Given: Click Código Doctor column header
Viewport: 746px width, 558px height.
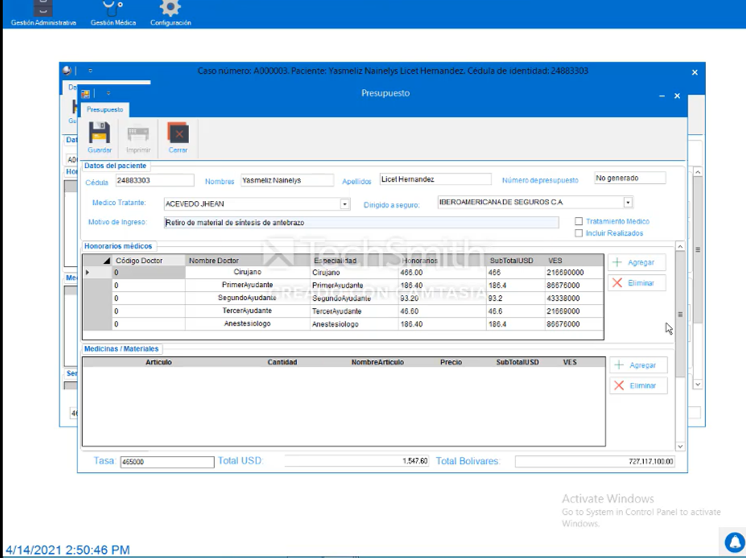Looking at the screenshot, I should click(x=148, y=260).
